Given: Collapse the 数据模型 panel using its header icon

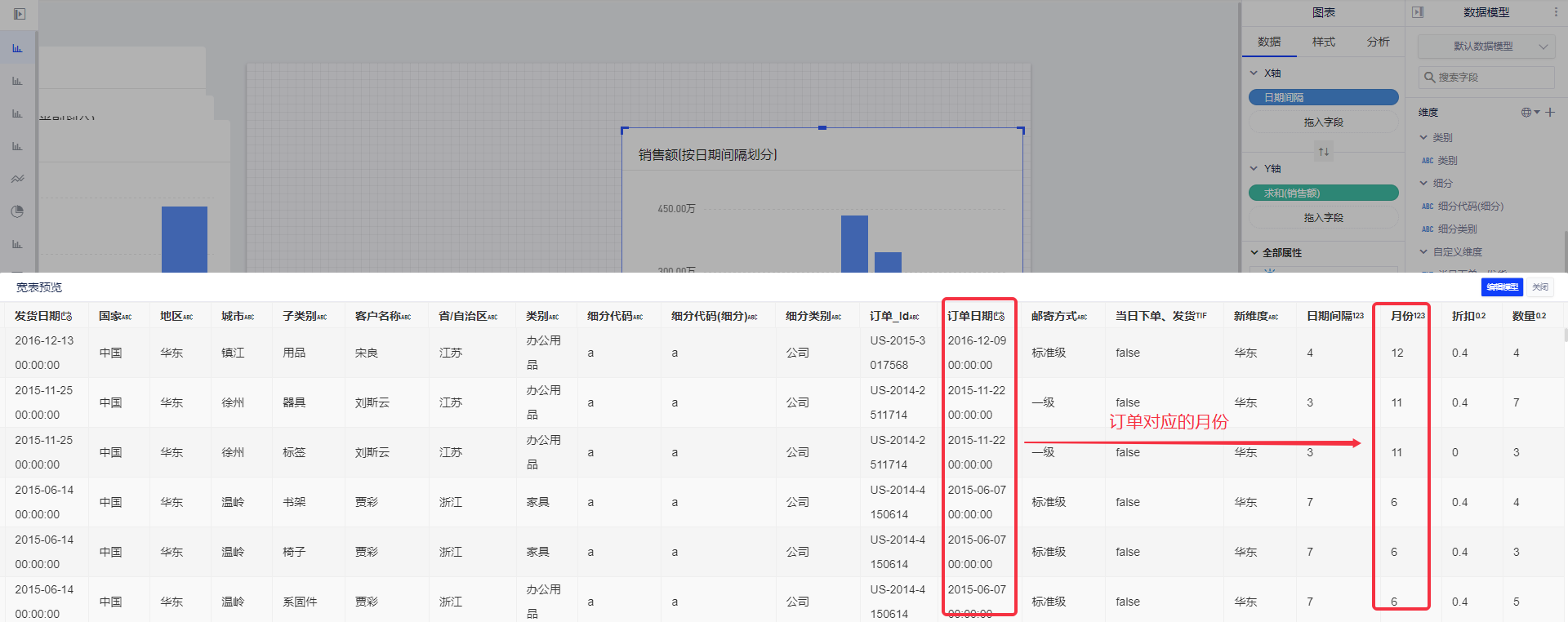Looking at the screenshot, I should pos(1418,12).
